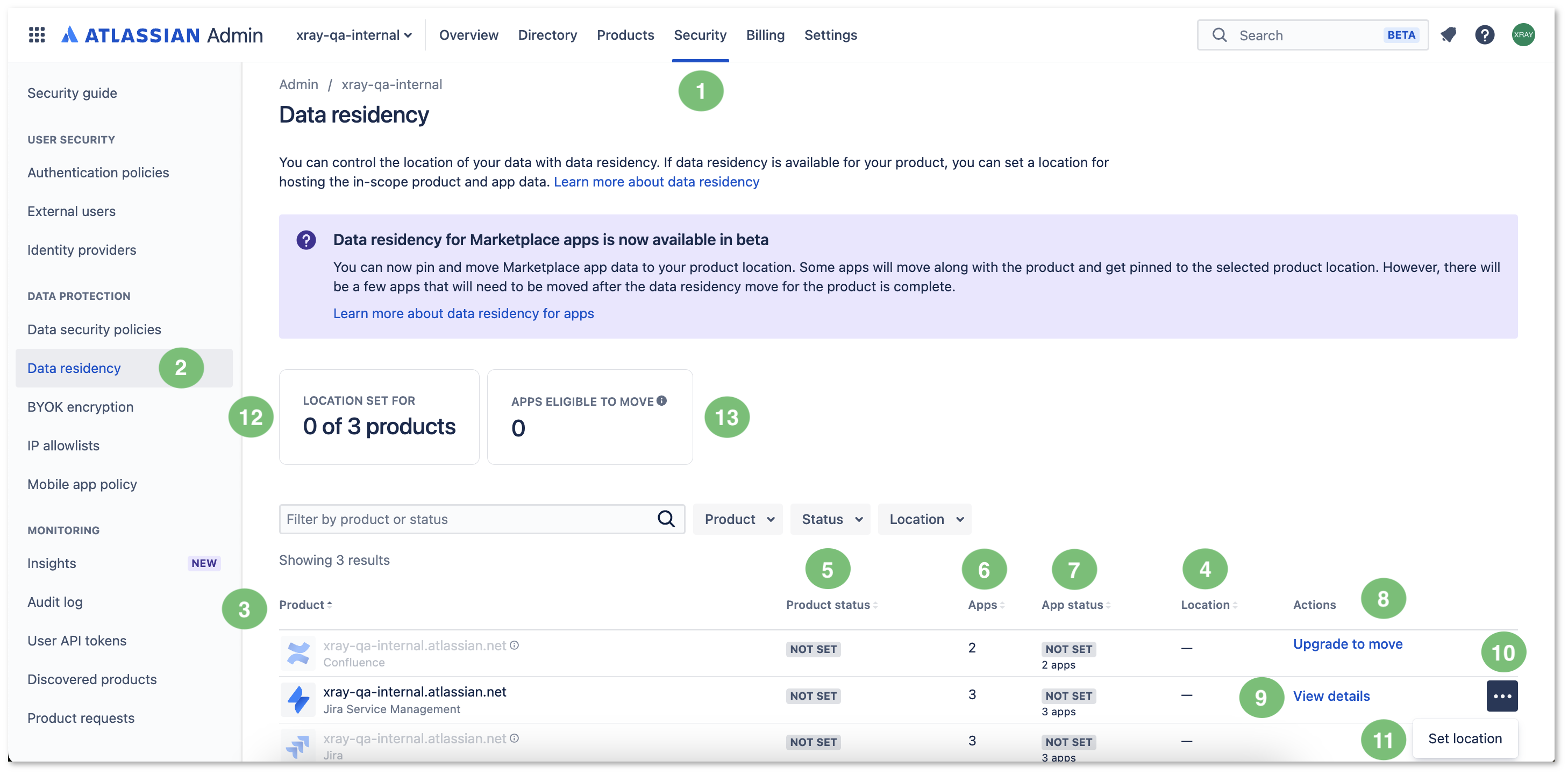Image resolution: width=1568 pixels, height=775 pixels.
Task: Open more actions menu for Jira Service Management
Action: click(x=1502, y=696)
